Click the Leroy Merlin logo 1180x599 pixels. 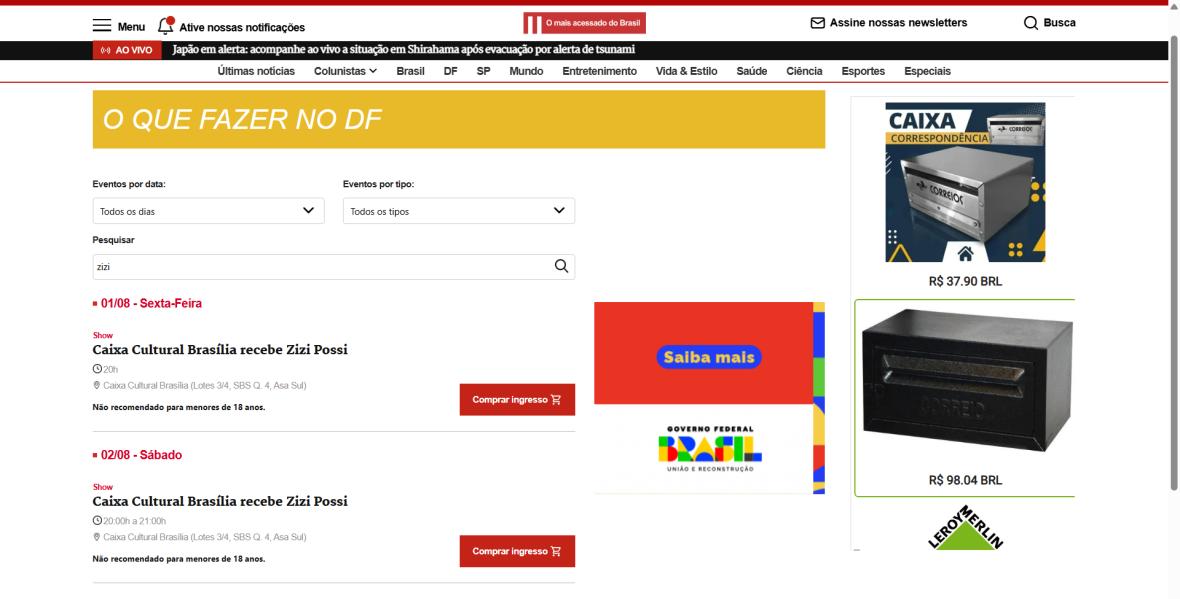point(966,528)
